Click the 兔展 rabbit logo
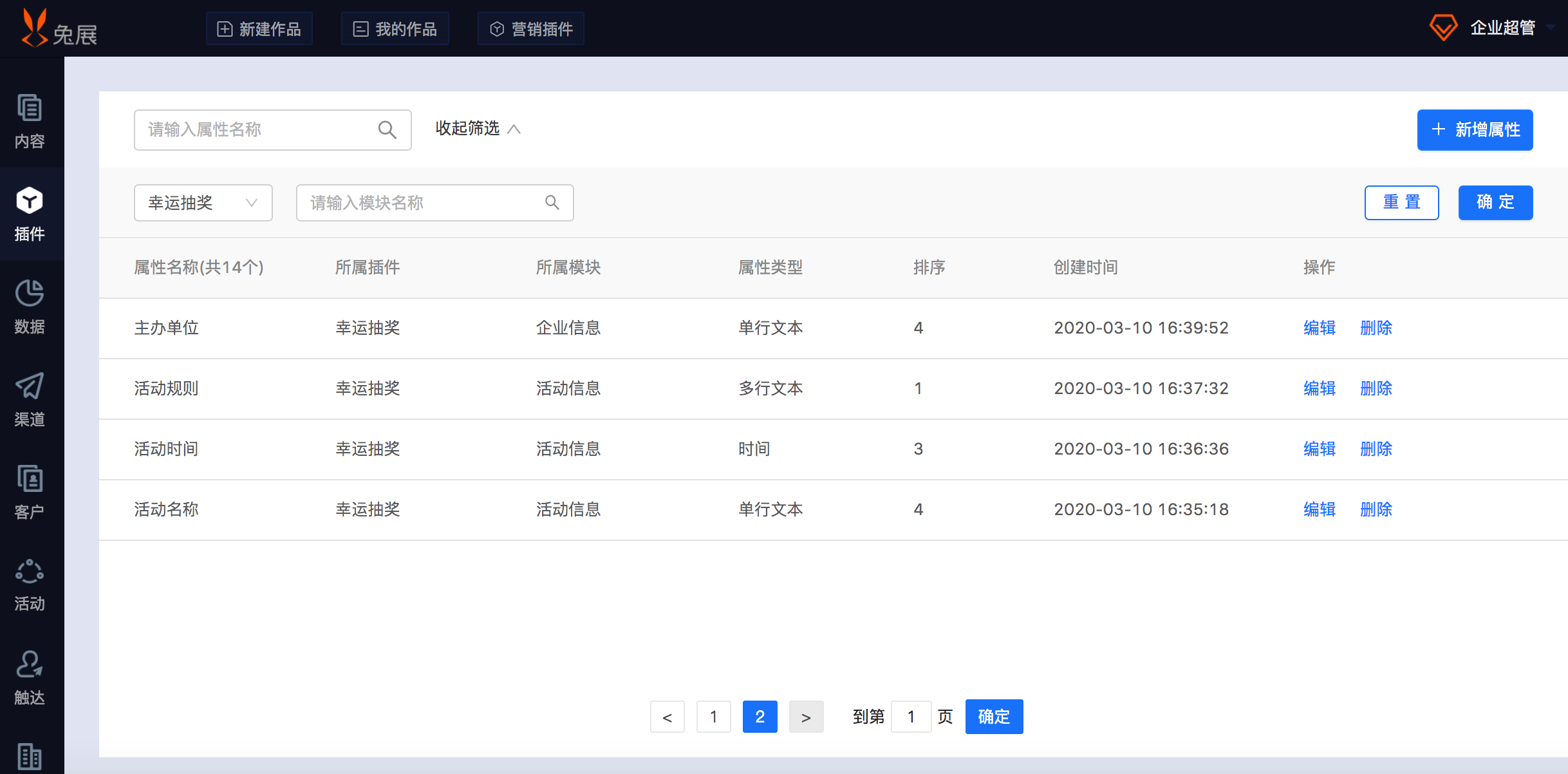1568x774 pixels. point(59,28)
